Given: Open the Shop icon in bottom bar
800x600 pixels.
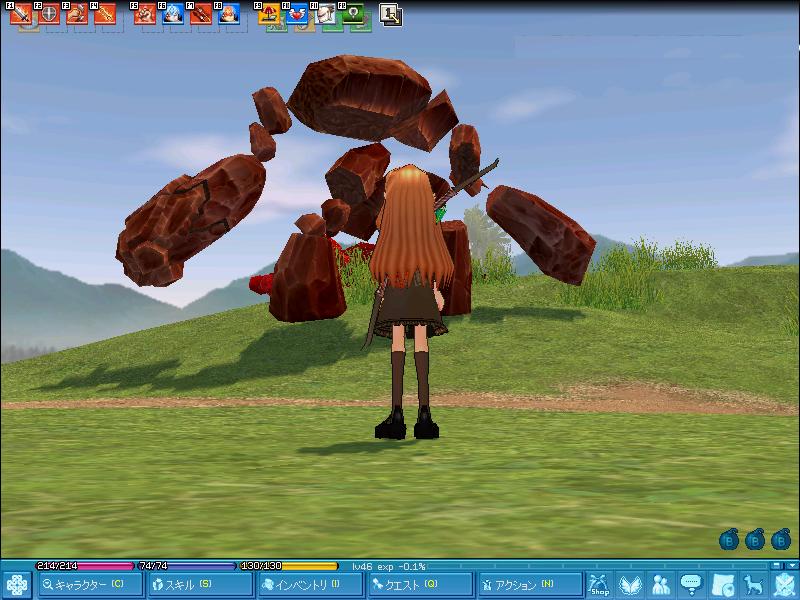Looking at the screenshot, I should tap(599, 584).
